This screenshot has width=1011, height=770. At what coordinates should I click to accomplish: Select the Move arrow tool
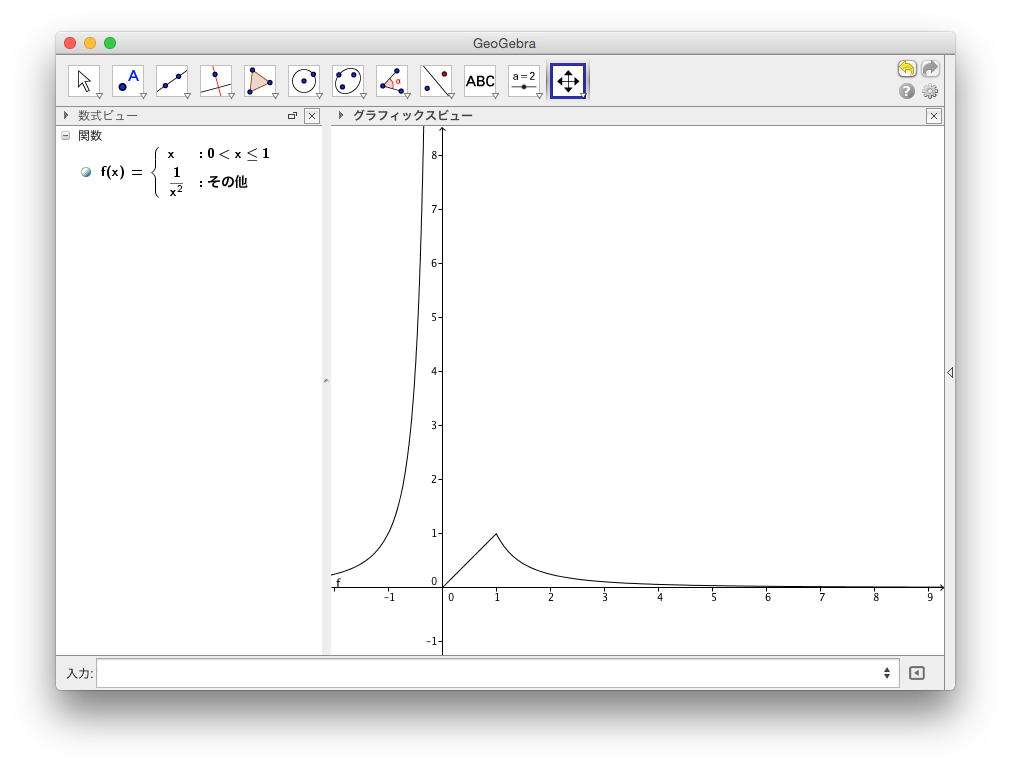pyautogui.click(x=84, y=81)
